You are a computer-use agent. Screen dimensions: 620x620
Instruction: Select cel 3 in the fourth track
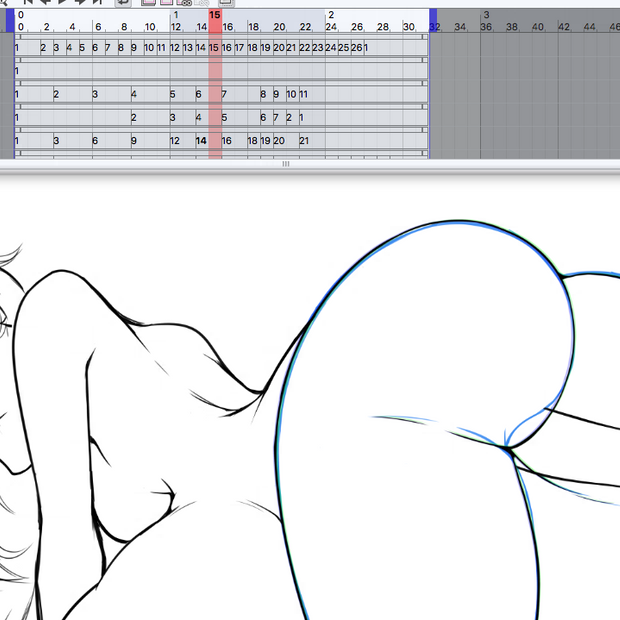tap(172, 117)
